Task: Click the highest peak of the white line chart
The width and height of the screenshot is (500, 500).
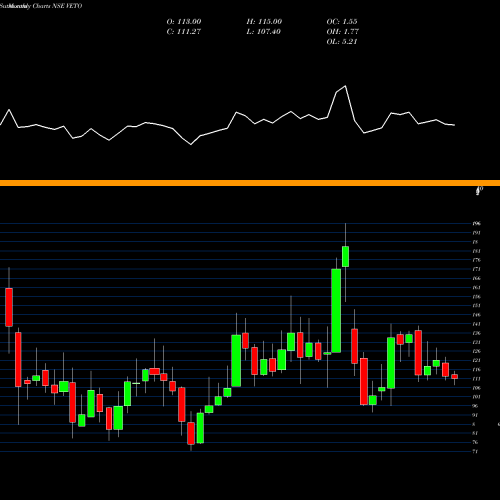Action: (345, 86)
